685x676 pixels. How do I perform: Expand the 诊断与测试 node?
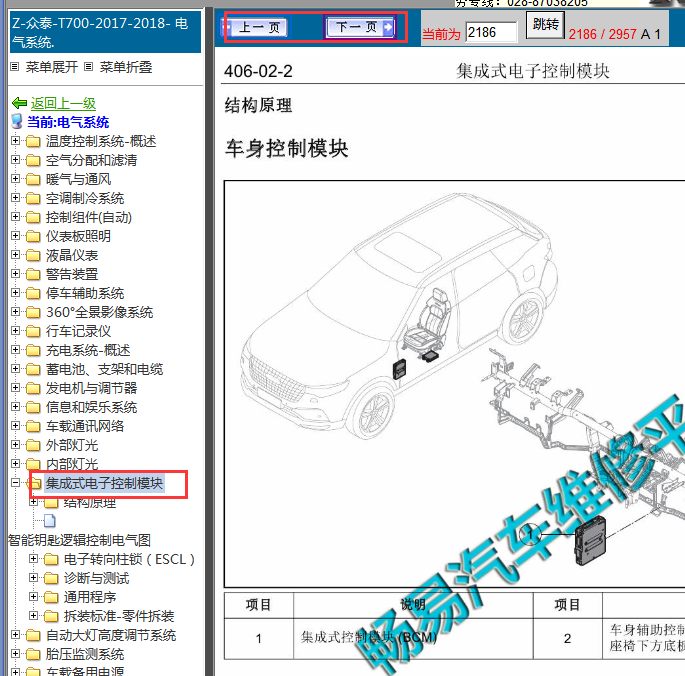33,577
